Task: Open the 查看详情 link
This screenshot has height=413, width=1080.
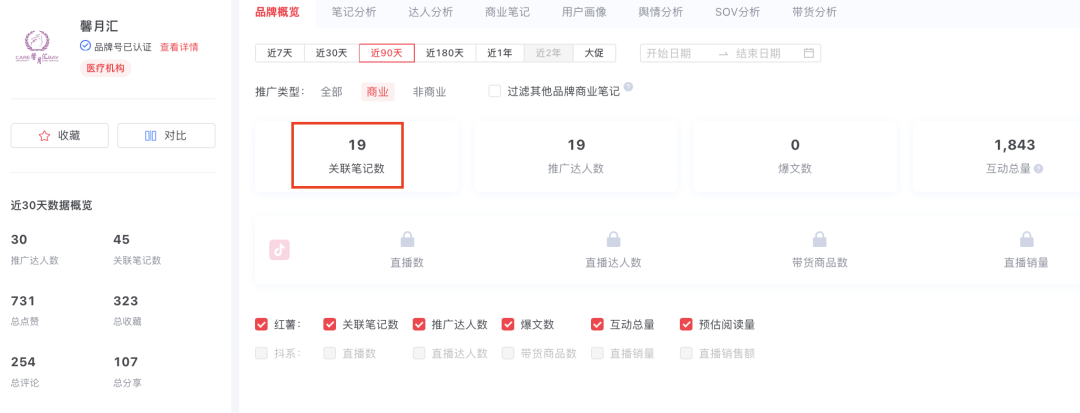Action: click(x=179, y=47)
